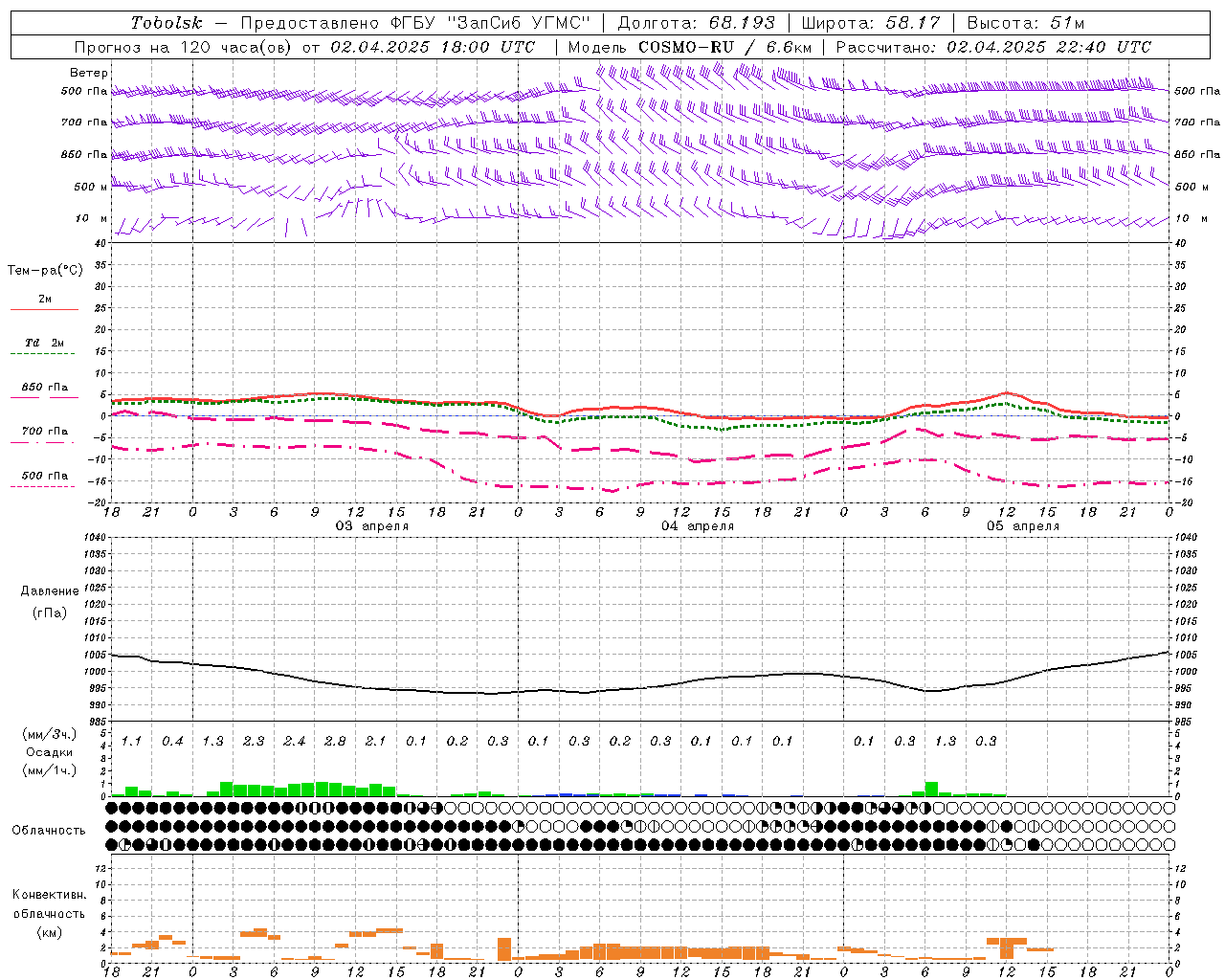Screen dimensions: 1225x980
Task: Click the Tobolsk station name in header
Action: tap(167, 23)
